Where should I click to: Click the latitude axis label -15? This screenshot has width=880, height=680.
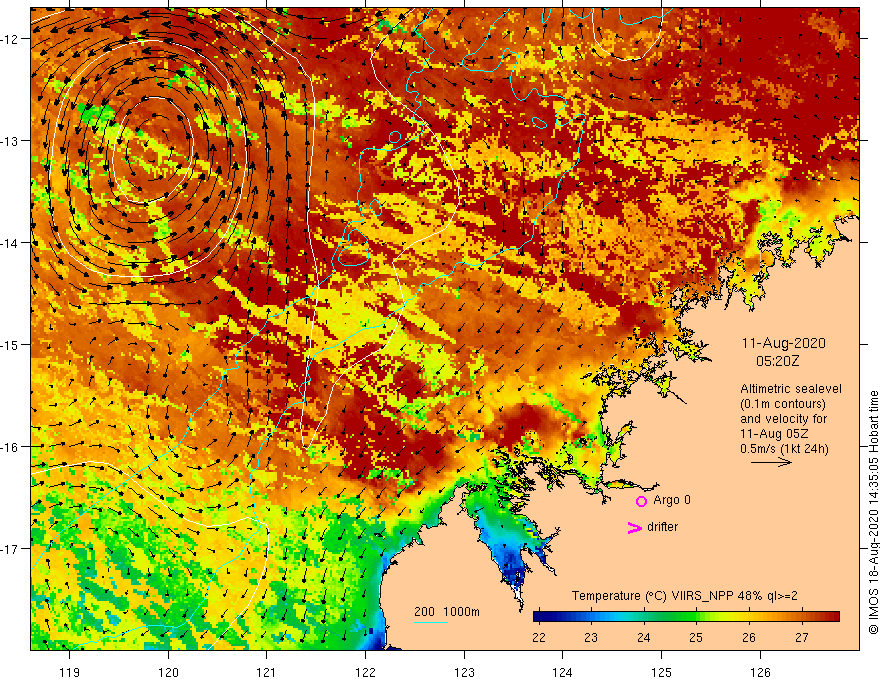[x=10, y=344]
